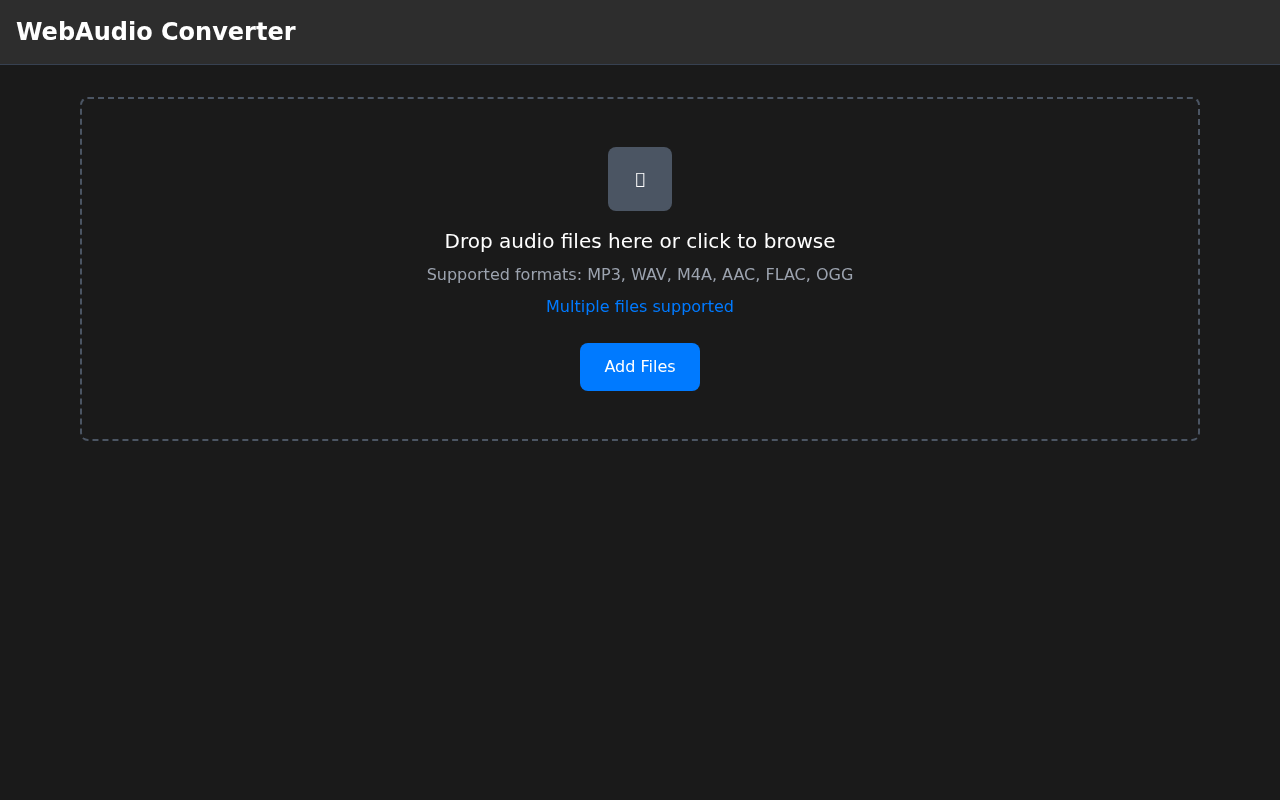
Task: Click the WebAudio Converter title
Action: pos(156,31)
